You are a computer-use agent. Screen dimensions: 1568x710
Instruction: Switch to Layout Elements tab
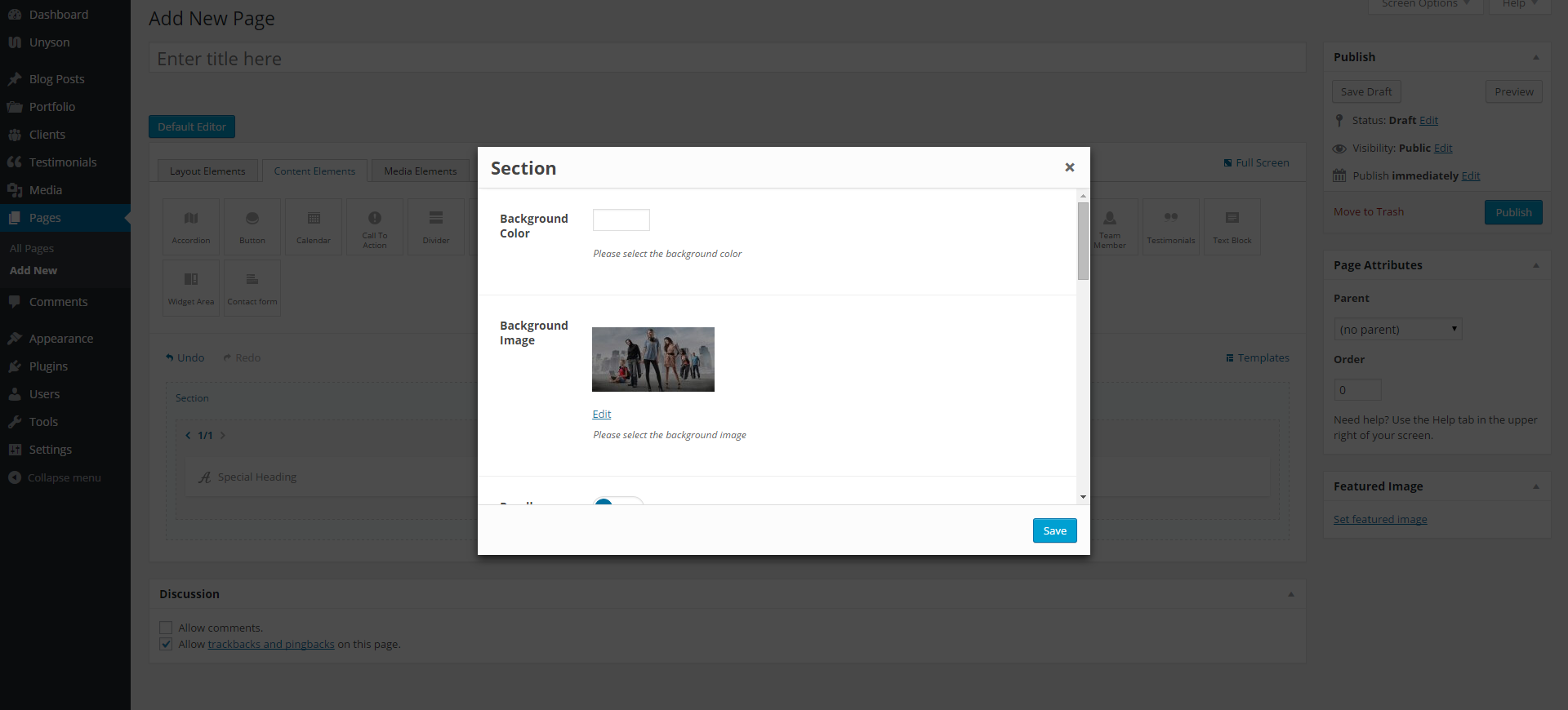click(207, 171)
